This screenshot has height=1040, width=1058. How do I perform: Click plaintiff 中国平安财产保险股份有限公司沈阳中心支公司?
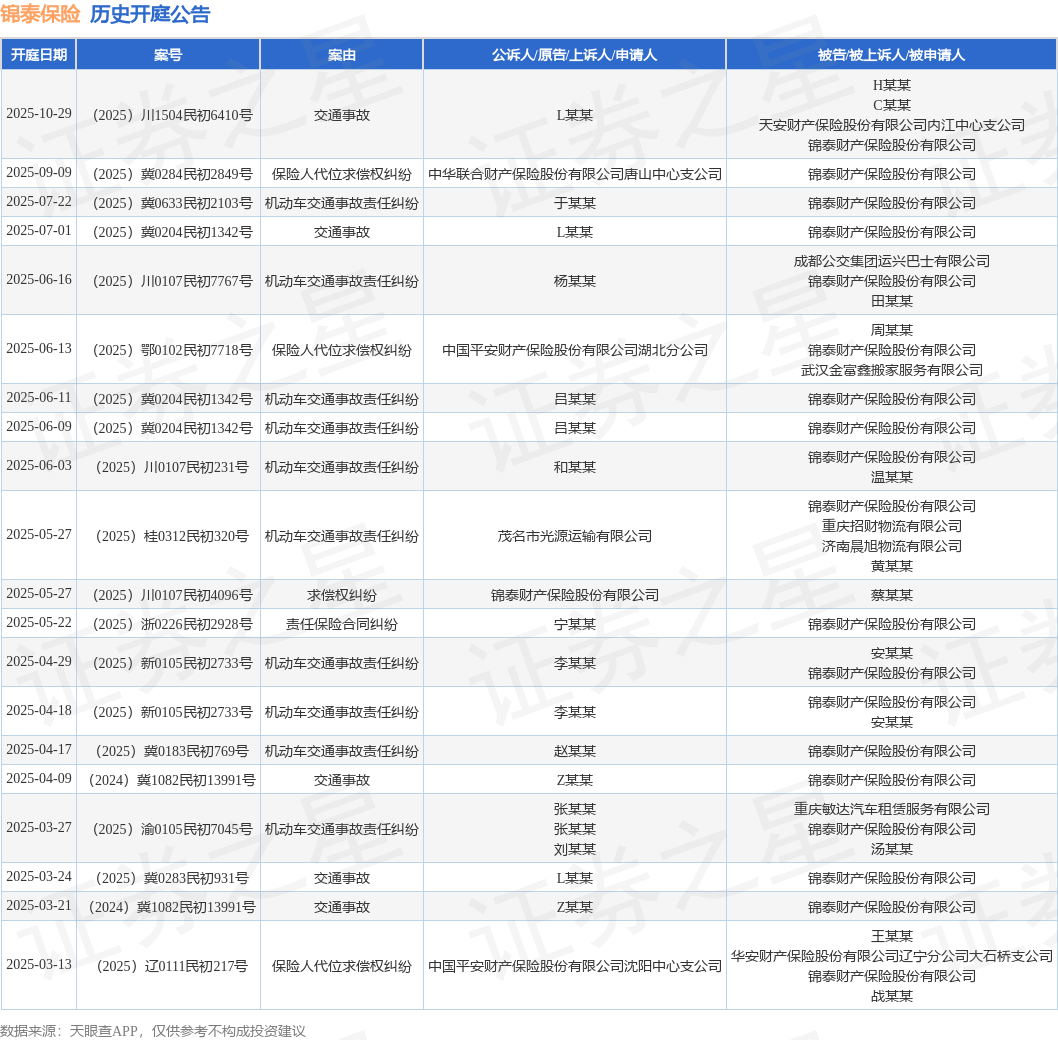pos(575,966)
